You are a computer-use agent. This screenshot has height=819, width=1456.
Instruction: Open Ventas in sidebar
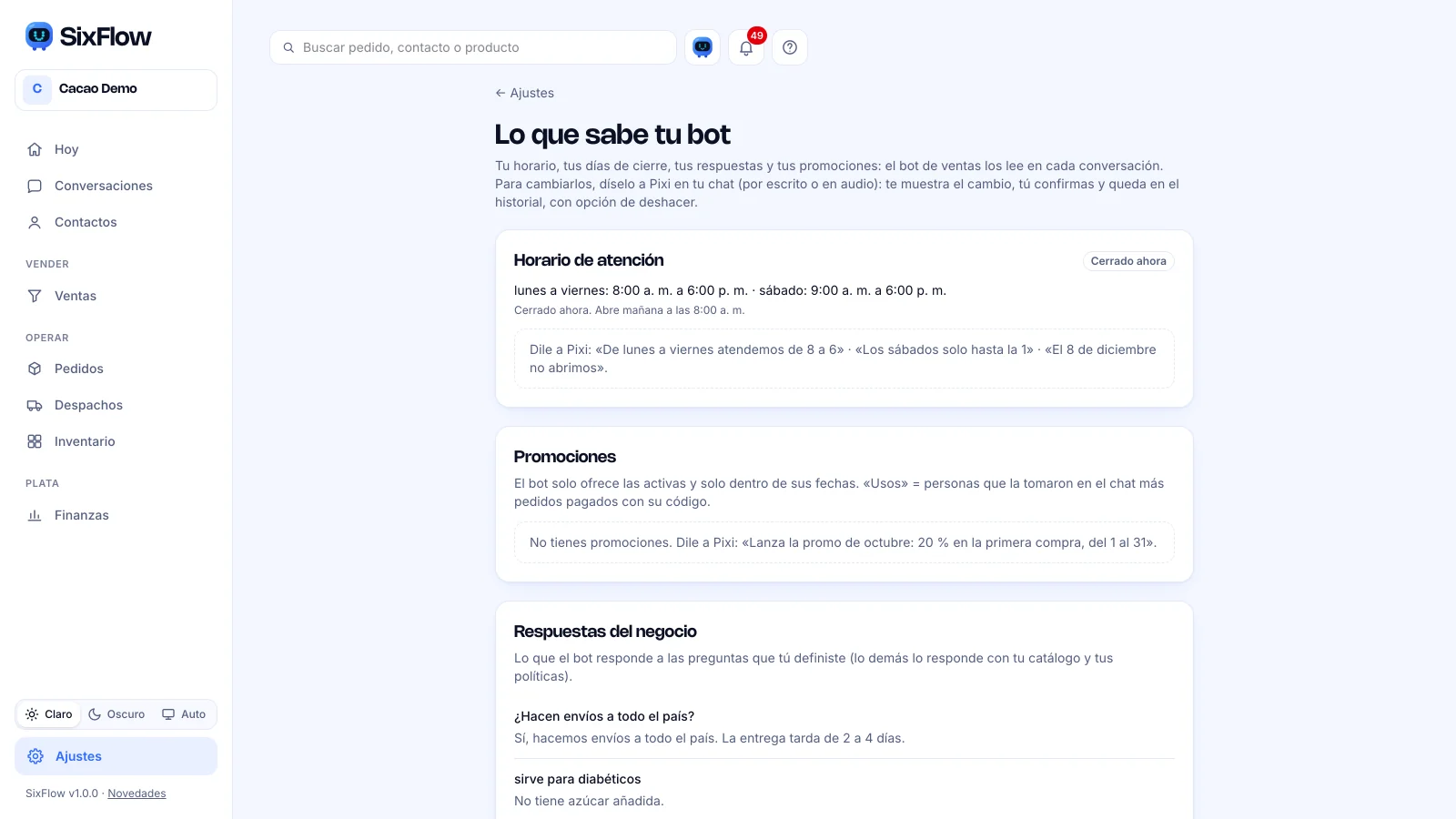click(116, 296)
